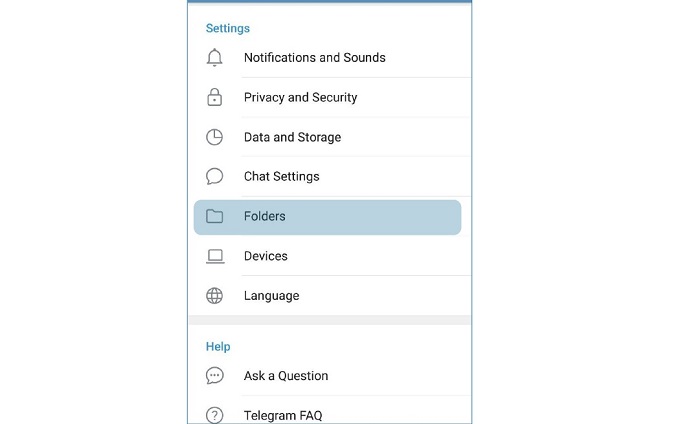Tap Ask a Question under Help
680x424 pixels.
(x=330, y=375)
